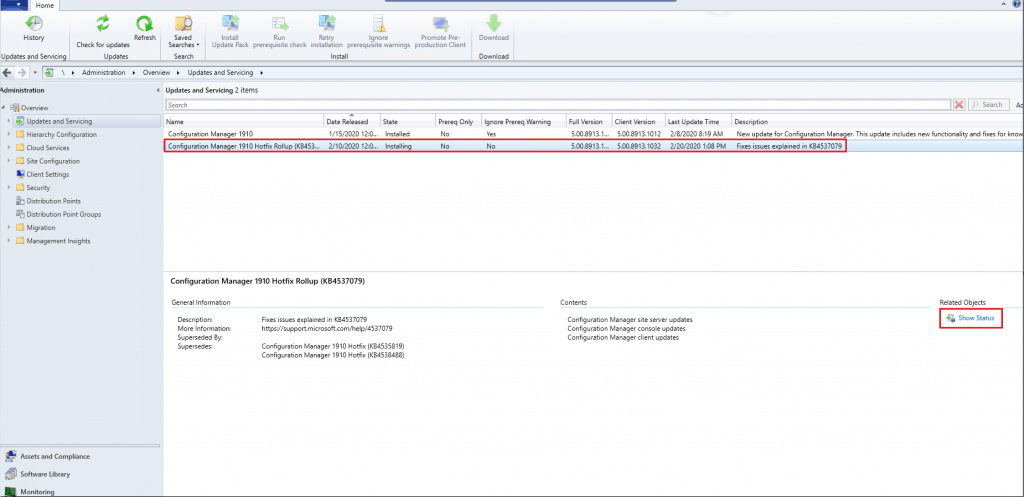Viewport: 1024px width, 497px height.
Task: Click the support.microsoft.com help URL
Action: click(x=327, y=329)
